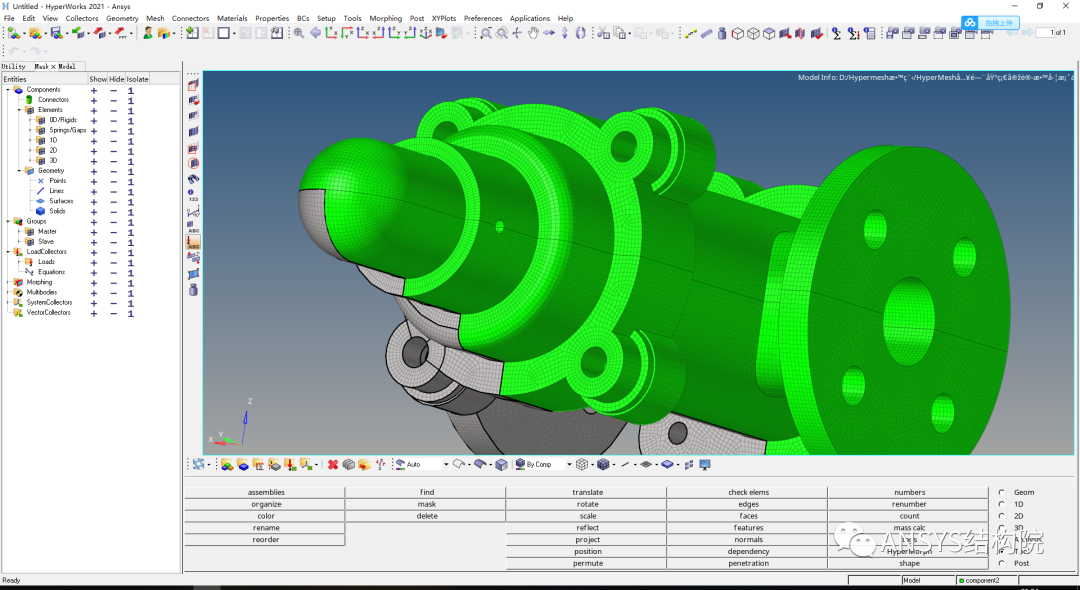Select the Geom radio button

(x=1002, y=493)
